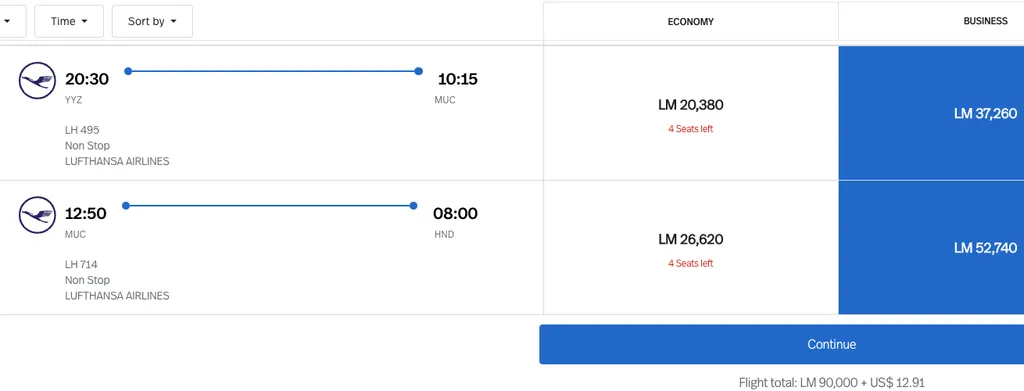Choose the LM 37,260 business fare
Screen dimensions: 1024x391
pos(931,113)
